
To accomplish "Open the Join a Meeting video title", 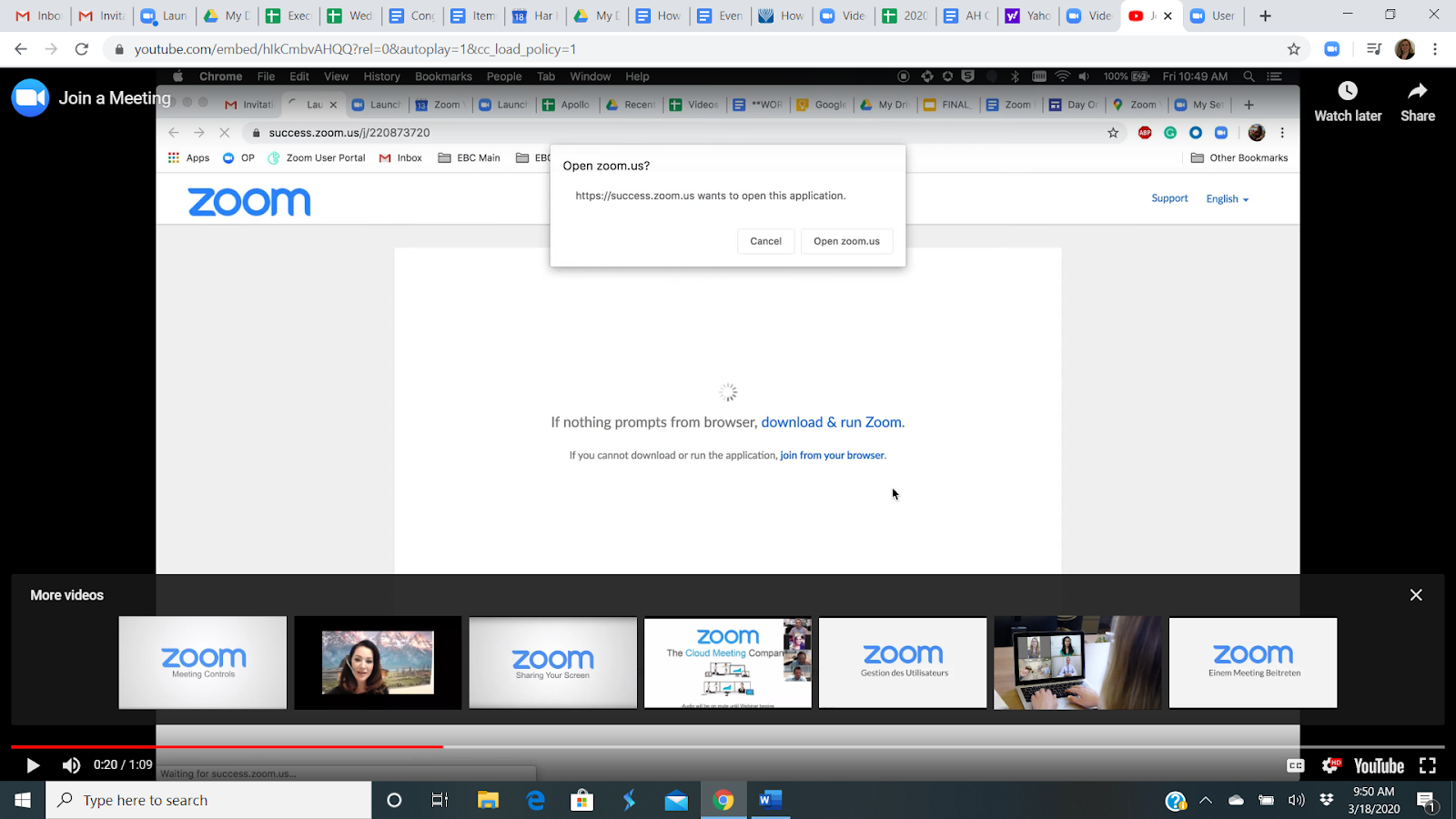I will (x=115, y=98).
